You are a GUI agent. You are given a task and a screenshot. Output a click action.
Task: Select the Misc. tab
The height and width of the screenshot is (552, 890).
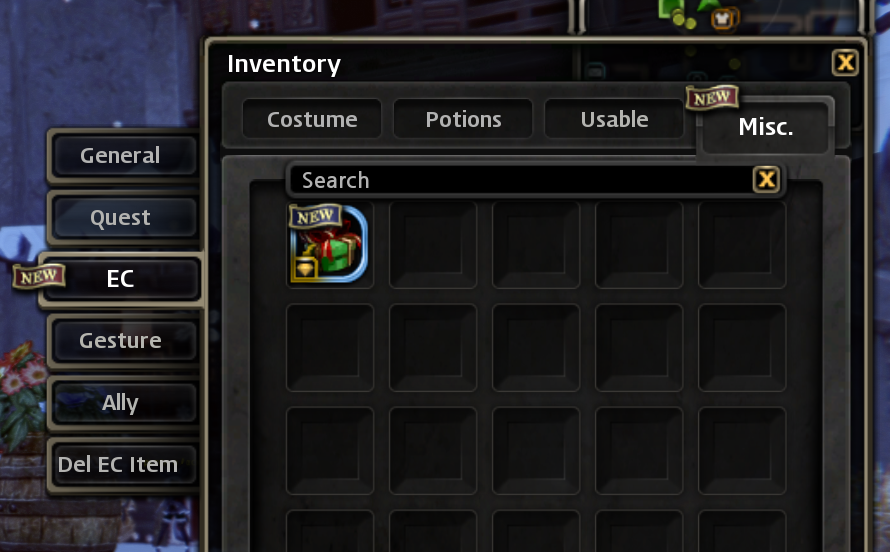coord(765,127)
